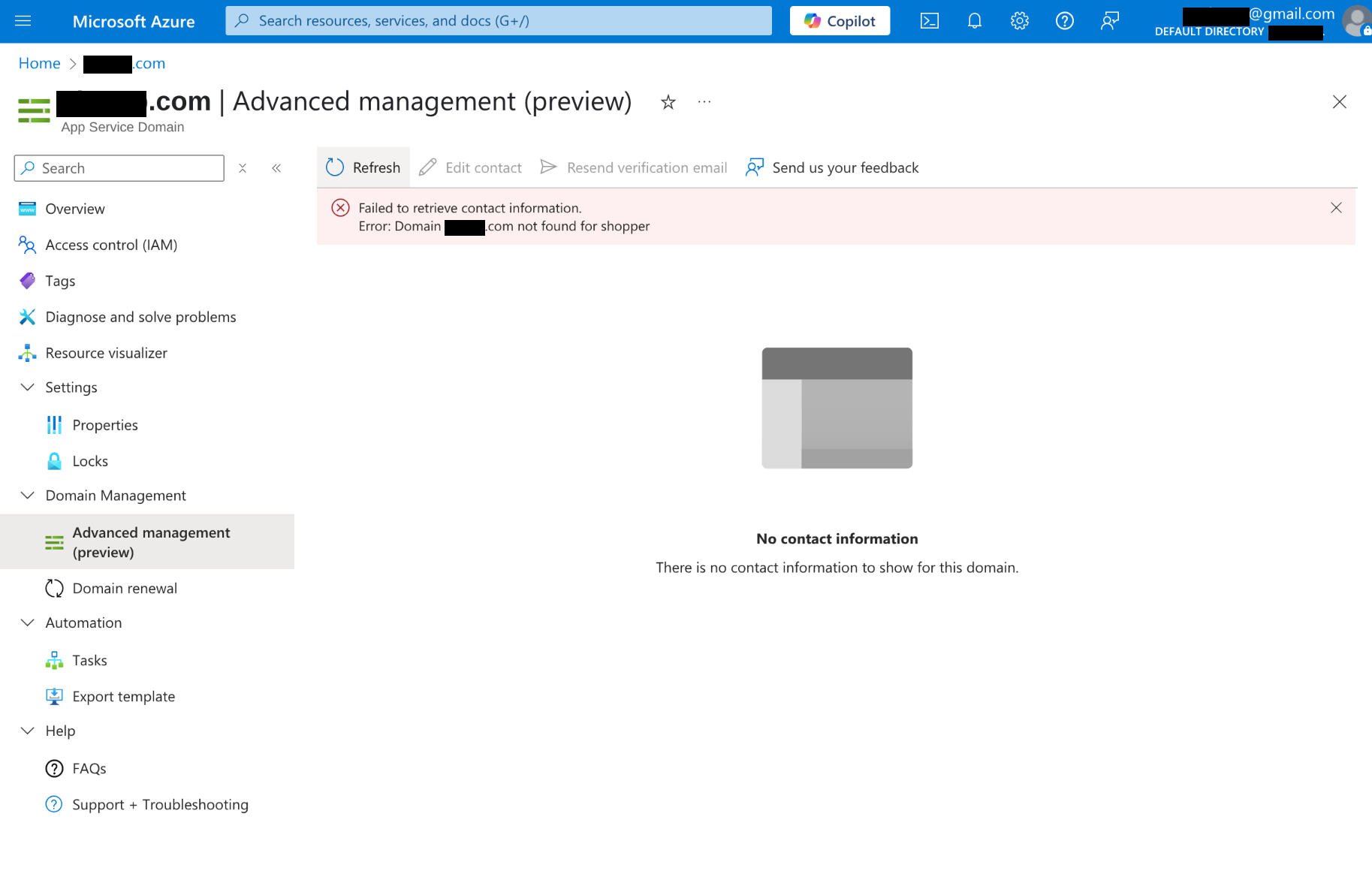
Task: Open portal settings gear
Action: point(1020,21)
